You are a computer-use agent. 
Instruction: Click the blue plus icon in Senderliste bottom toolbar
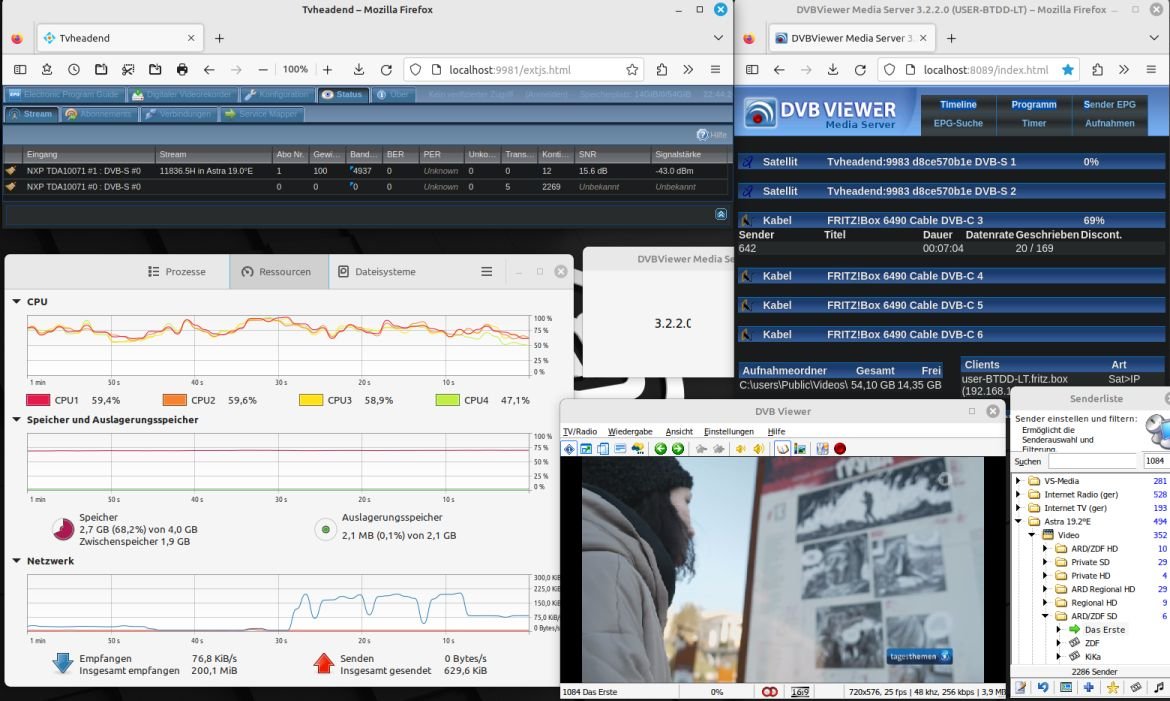1089,687
